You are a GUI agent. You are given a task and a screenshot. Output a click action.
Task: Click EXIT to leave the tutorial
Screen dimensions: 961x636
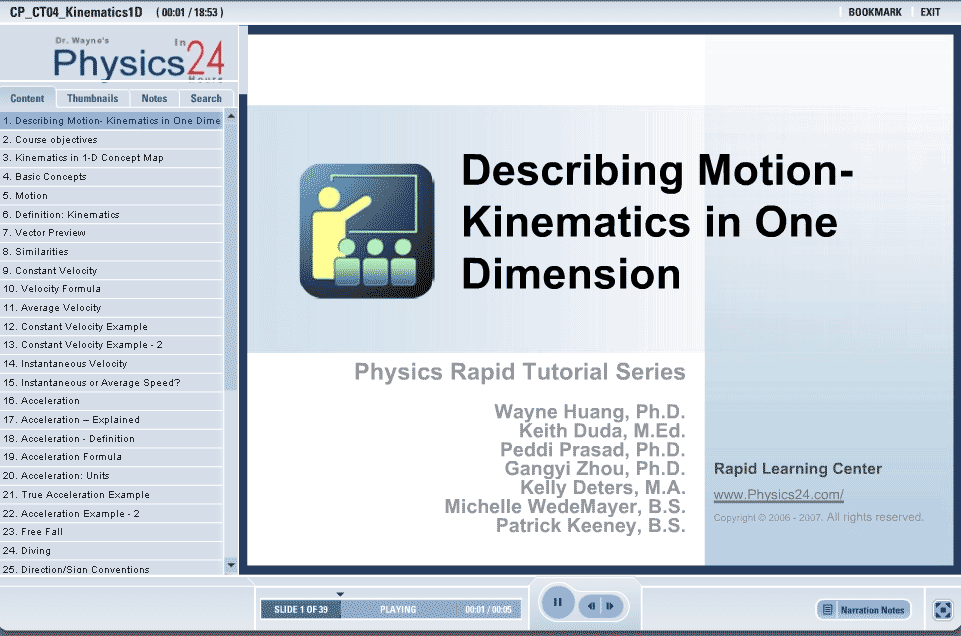(x=930, y=12)
